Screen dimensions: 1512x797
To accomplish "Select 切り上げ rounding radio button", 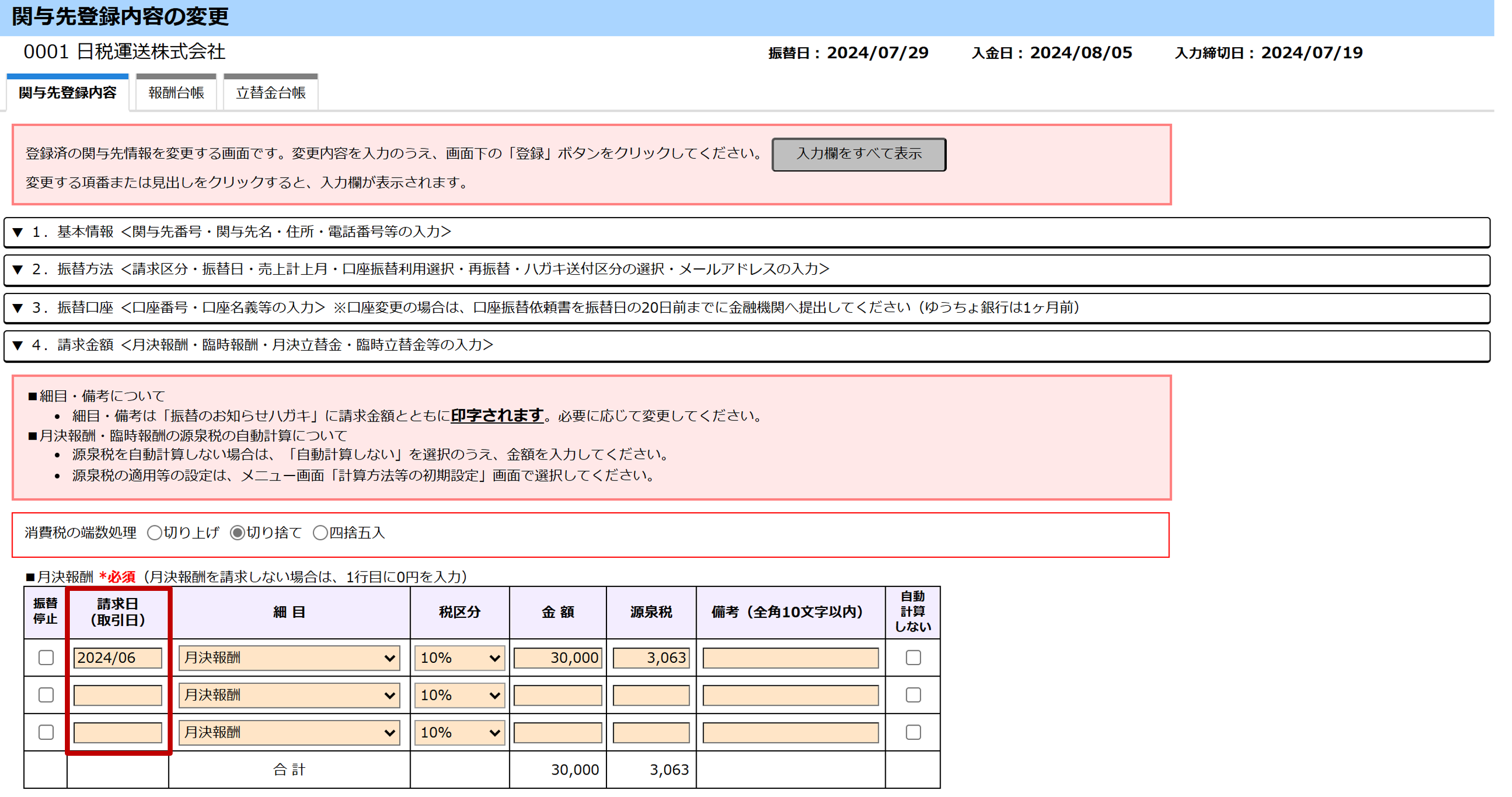I will (x=154, y=533).
